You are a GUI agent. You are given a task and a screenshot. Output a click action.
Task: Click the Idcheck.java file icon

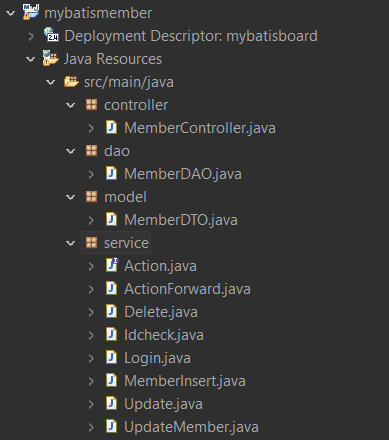tap(111, 334)
